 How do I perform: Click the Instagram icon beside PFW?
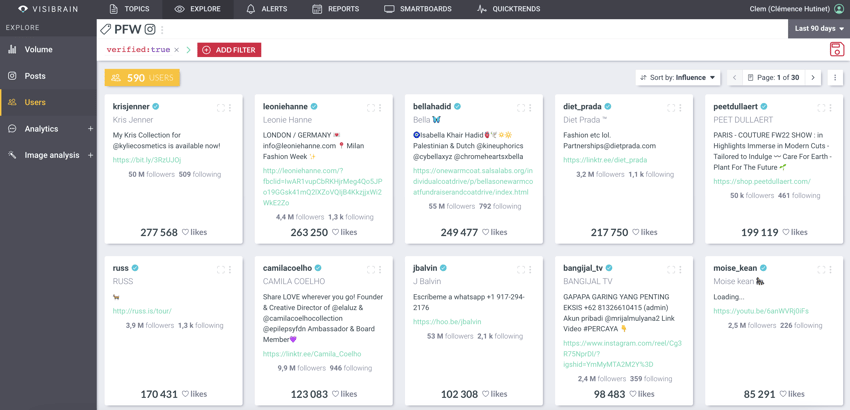click(150, 29)
